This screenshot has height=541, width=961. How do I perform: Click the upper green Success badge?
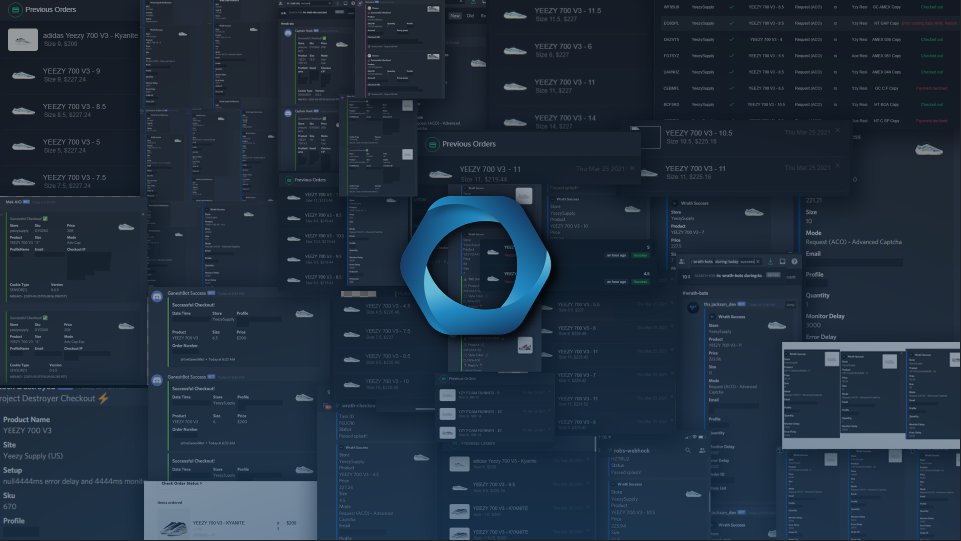point(640,255)
